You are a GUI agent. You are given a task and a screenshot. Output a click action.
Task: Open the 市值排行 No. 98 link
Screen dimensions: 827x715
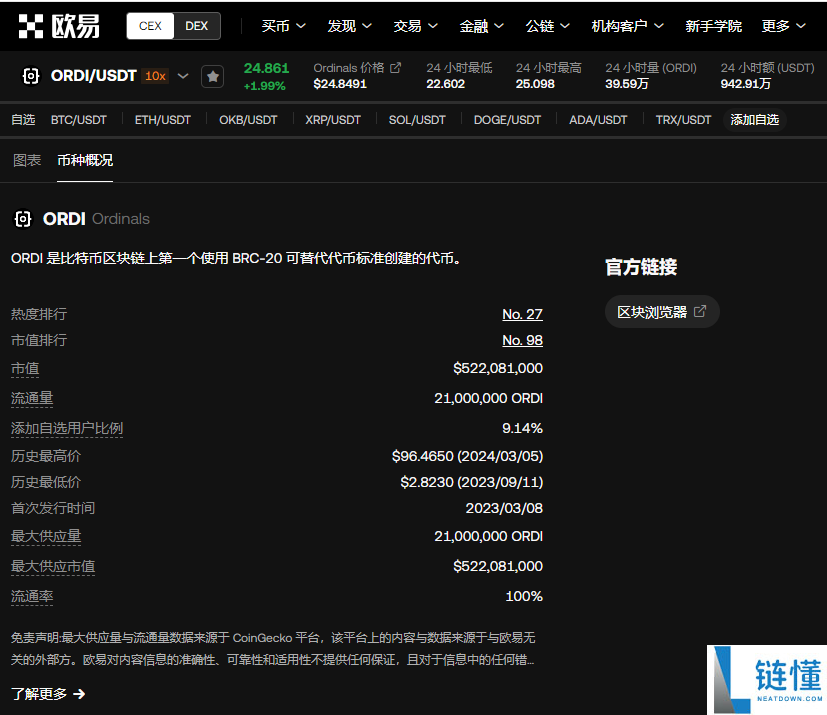point(522,341)
